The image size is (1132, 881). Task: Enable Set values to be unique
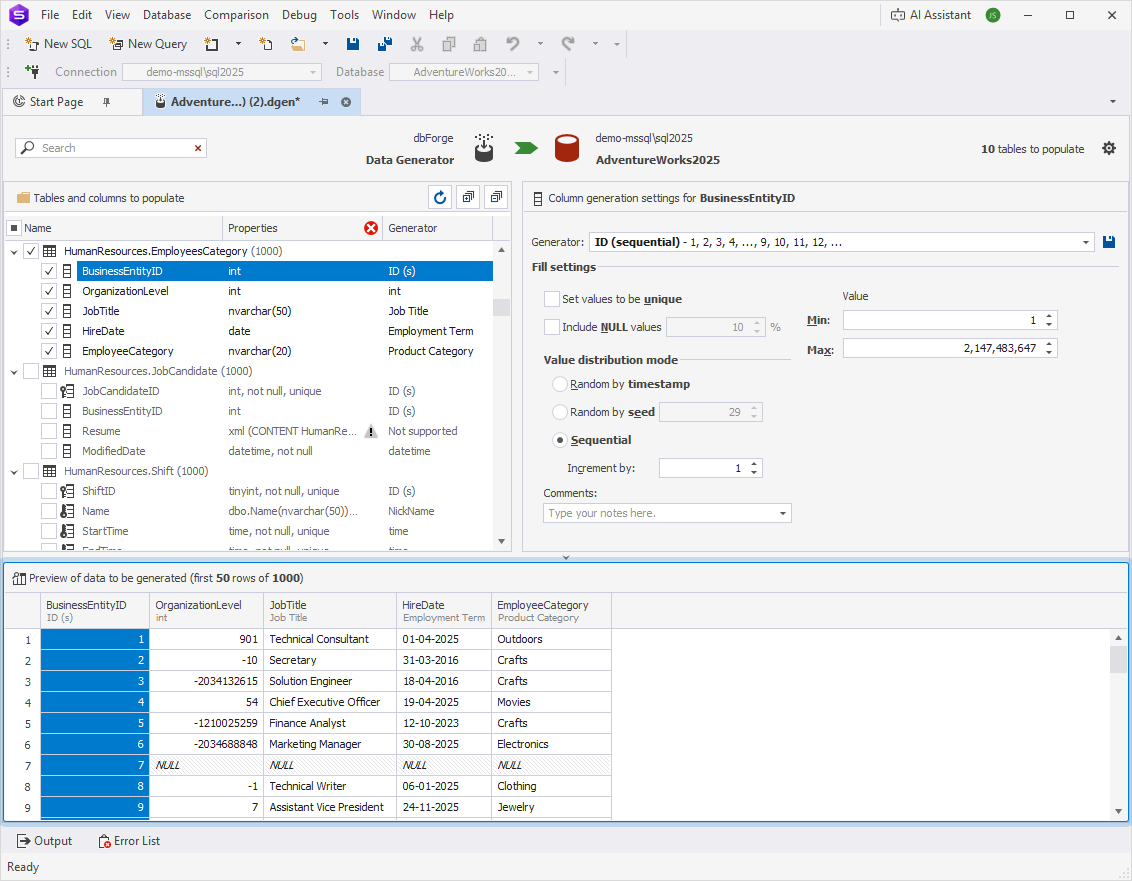[x=552, y=299]
